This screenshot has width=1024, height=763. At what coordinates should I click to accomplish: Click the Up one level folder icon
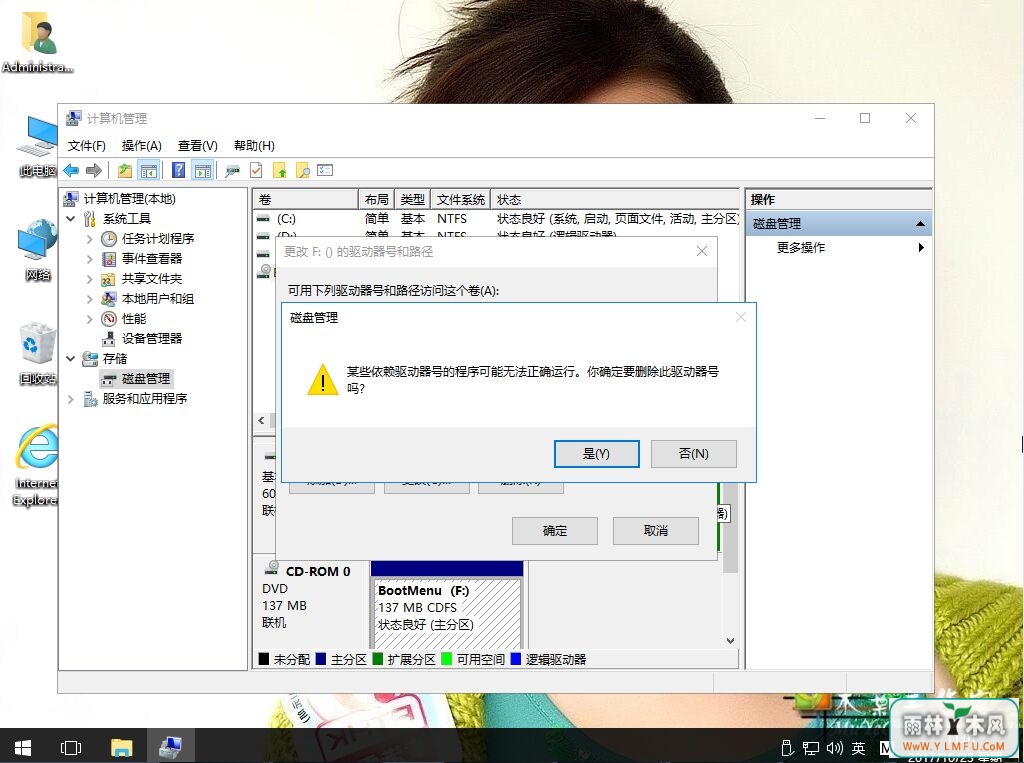124,170
